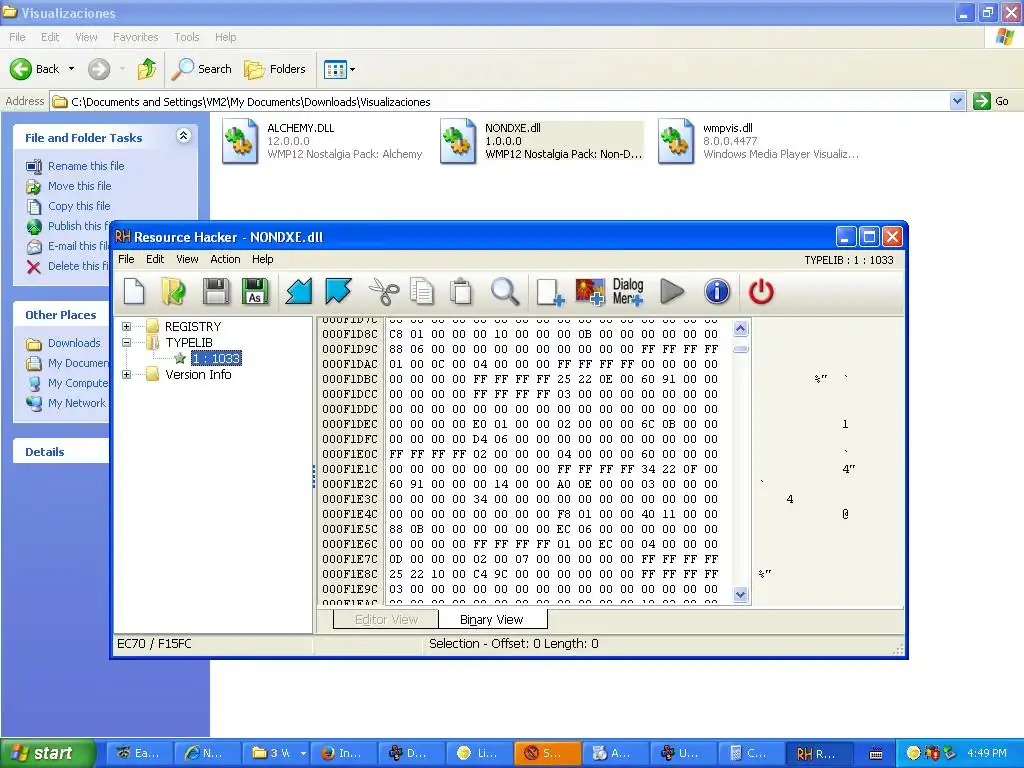Toggle the Folders pane in Explorer
The width and height of the screenshot is (1024, 768).
(x=274, y=69)
